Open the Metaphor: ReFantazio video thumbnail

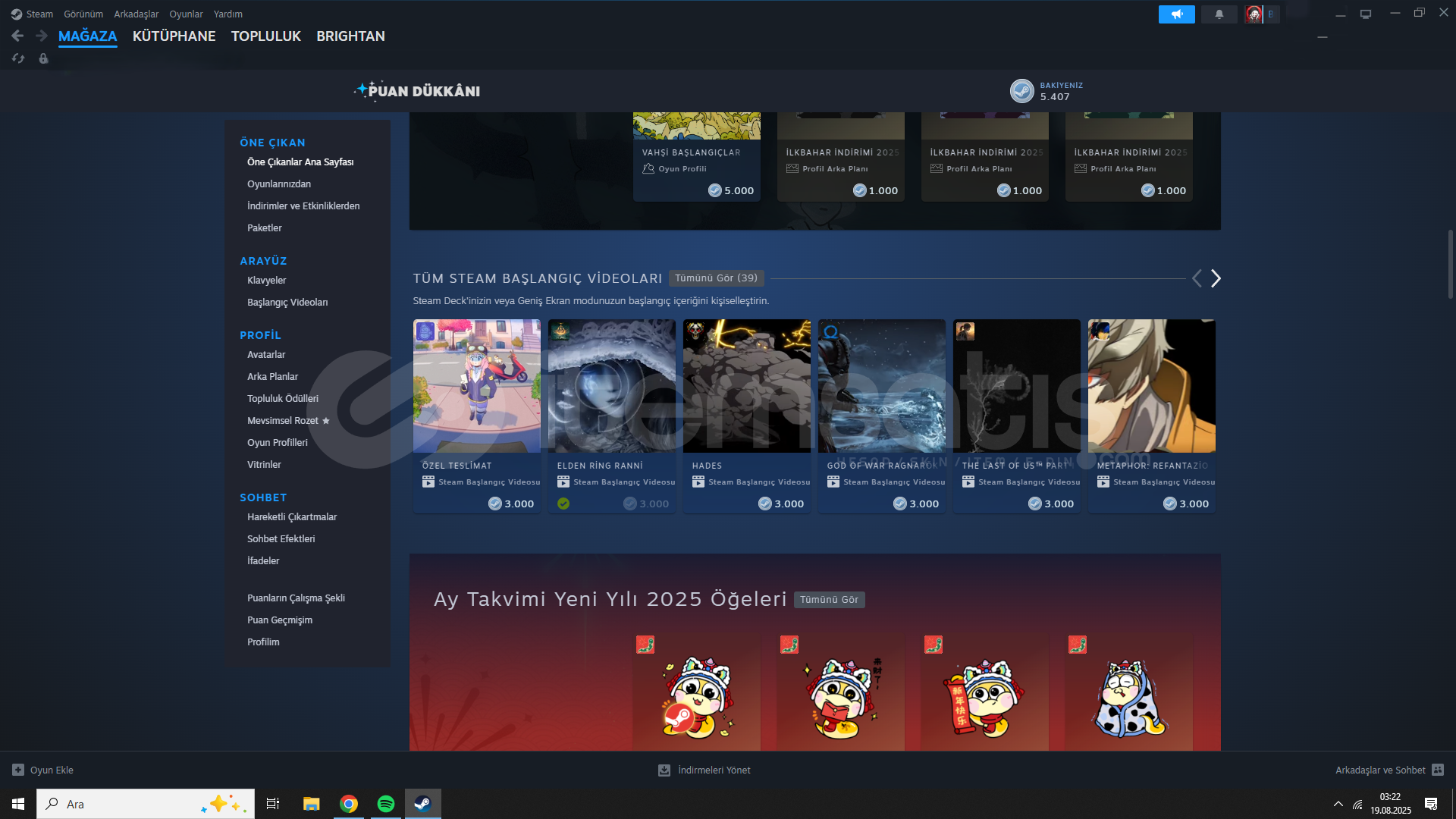click(x=1152, y=386)
